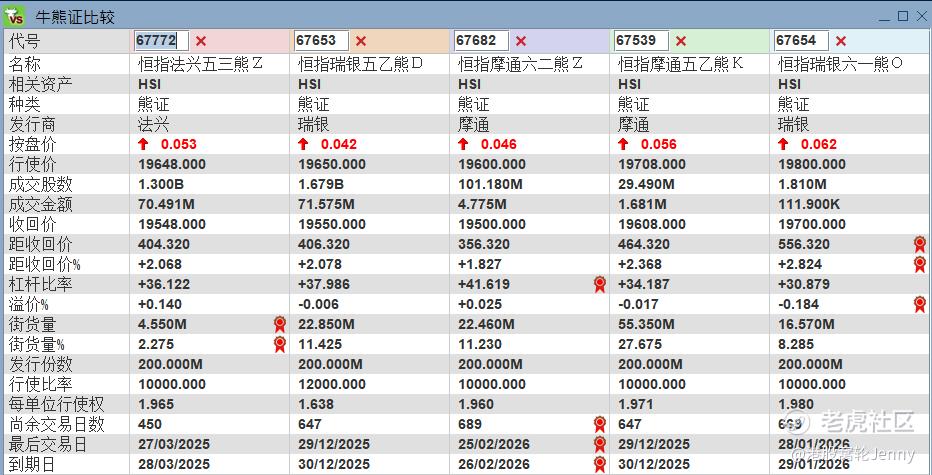Click turnover value 111.900K
This screenshot has height=475, width=932.
pyautogui.click(x=809, y=205)
